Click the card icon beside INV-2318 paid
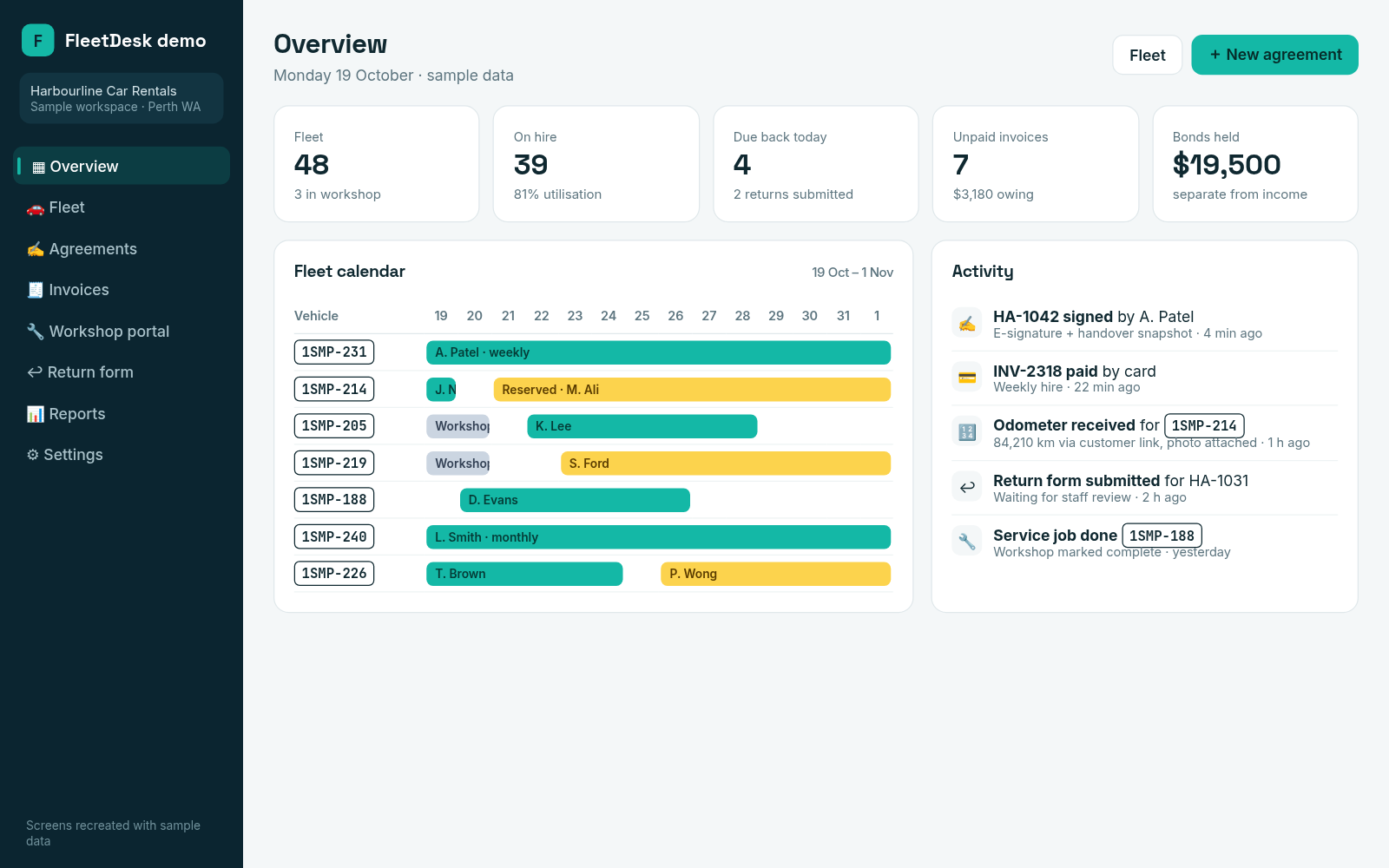 point(967,378)
